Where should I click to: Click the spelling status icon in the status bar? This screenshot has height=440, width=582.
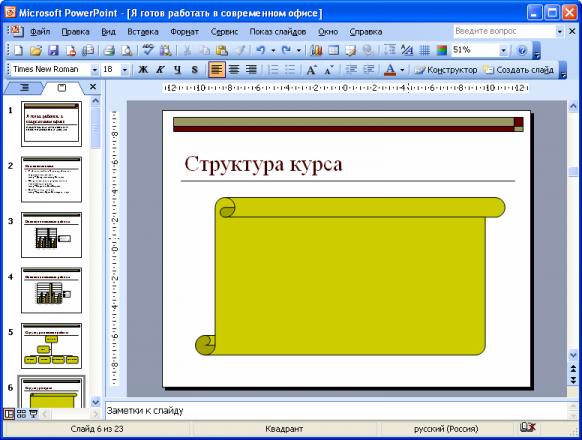pyautogui.click(x=527, y=428)
